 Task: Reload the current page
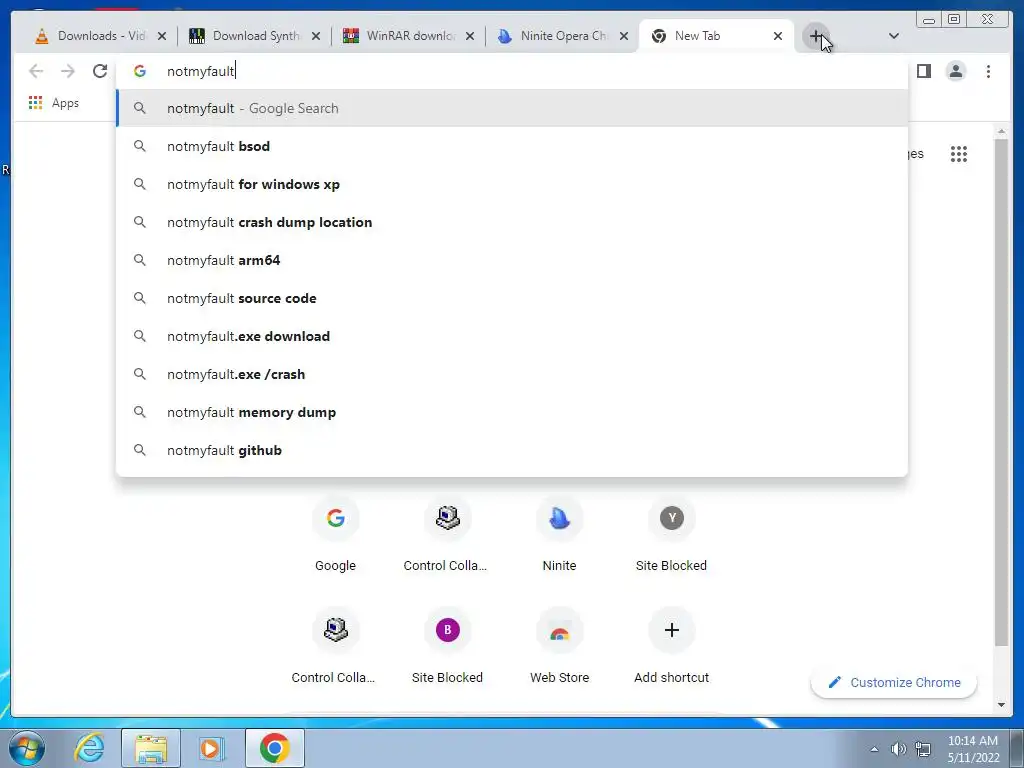click(x=100, y=71)
